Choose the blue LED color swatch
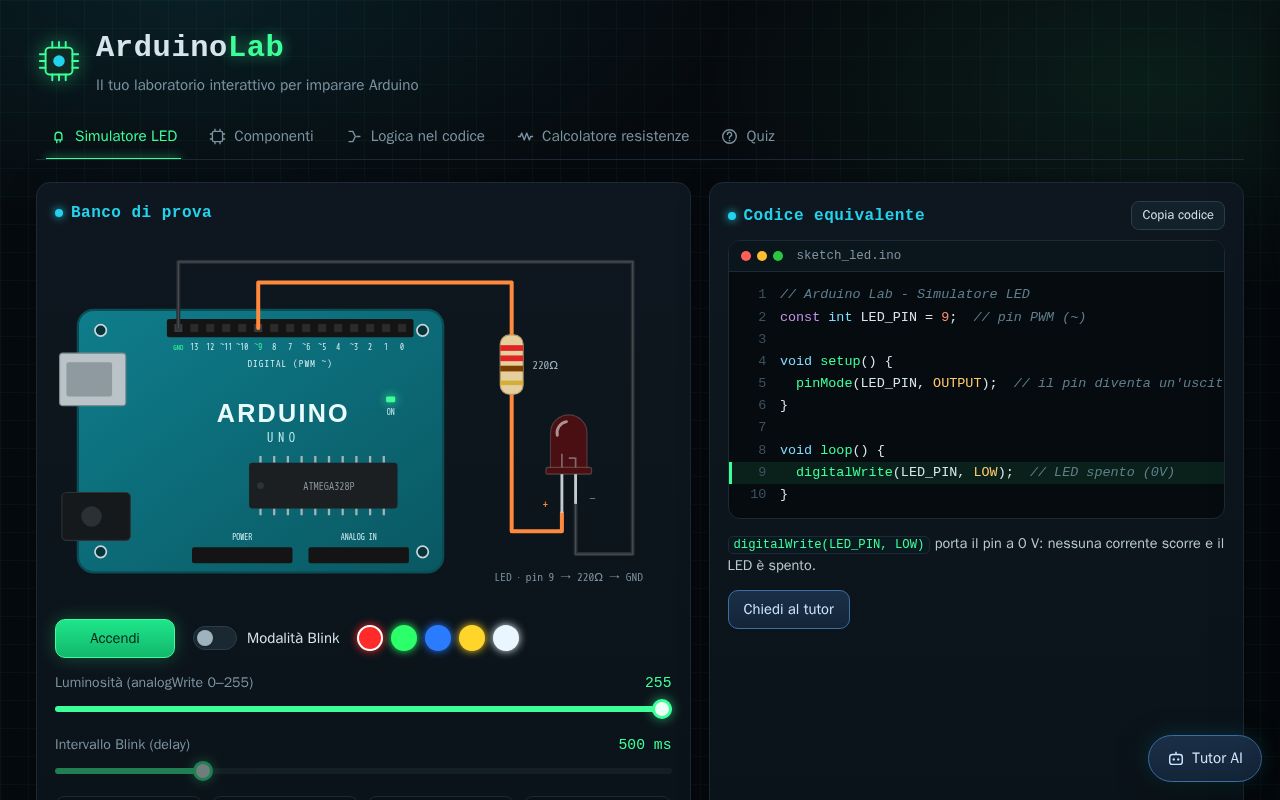The image size is (1280, 800). tap(438, 638)
